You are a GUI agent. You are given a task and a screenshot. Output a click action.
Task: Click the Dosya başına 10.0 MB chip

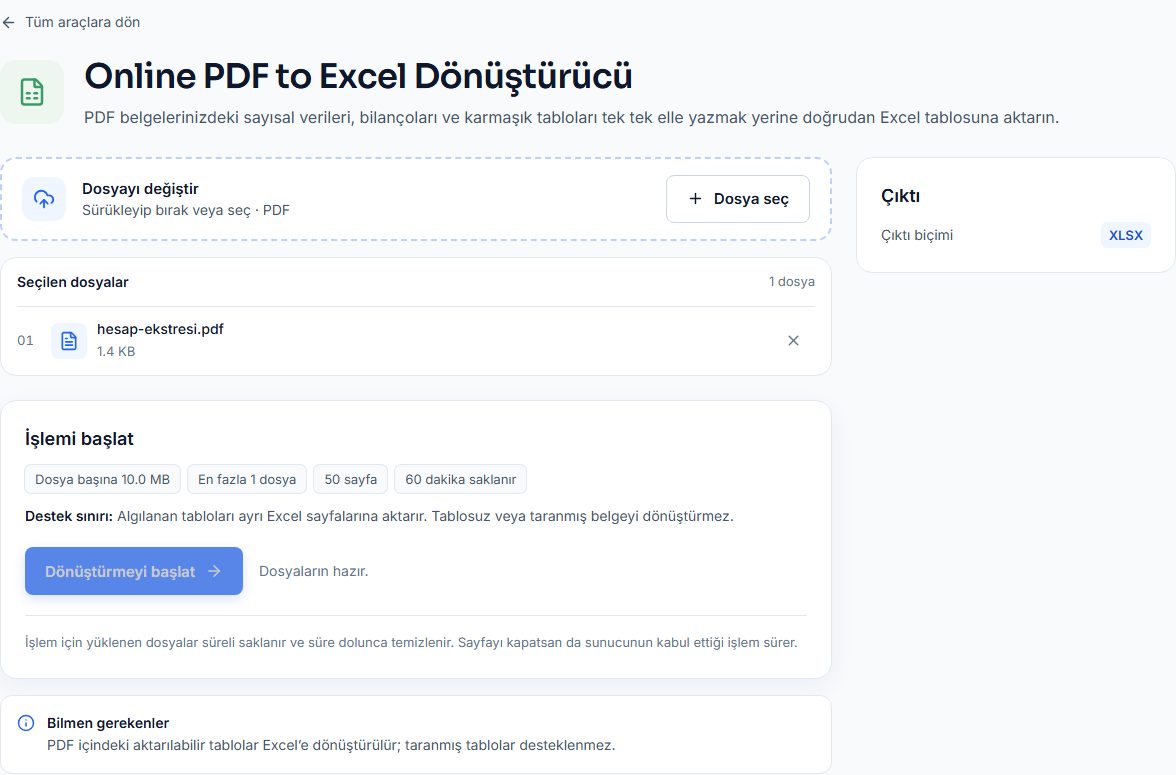pos(103,479)
